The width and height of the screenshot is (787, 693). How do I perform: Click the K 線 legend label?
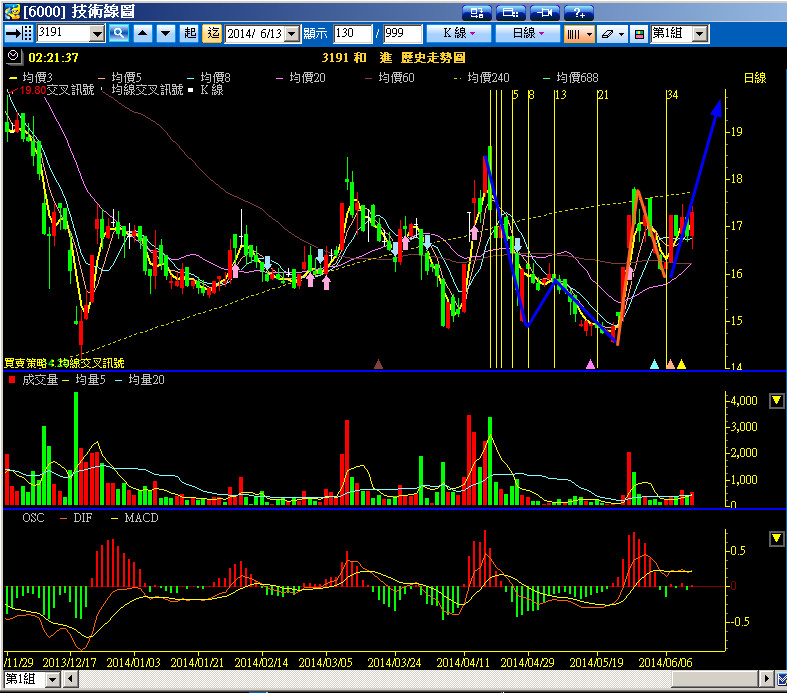tap(212, 90)
